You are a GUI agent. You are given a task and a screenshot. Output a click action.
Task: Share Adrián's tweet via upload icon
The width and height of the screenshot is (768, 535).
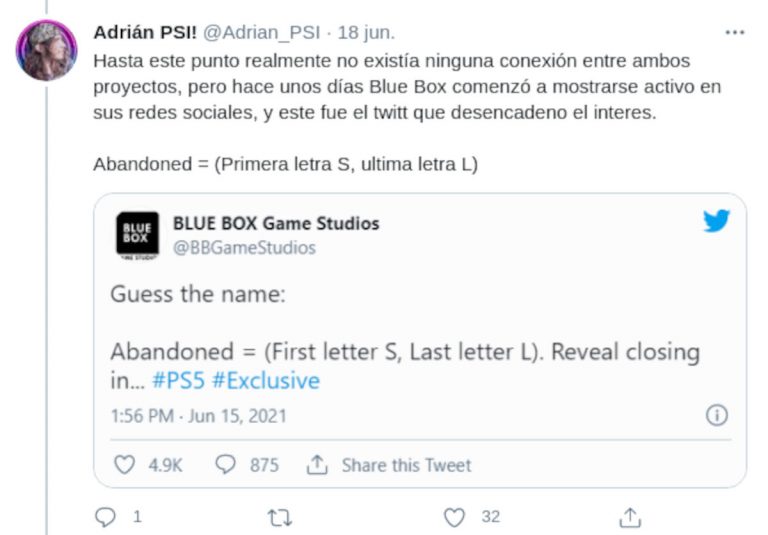coord(630,517)
